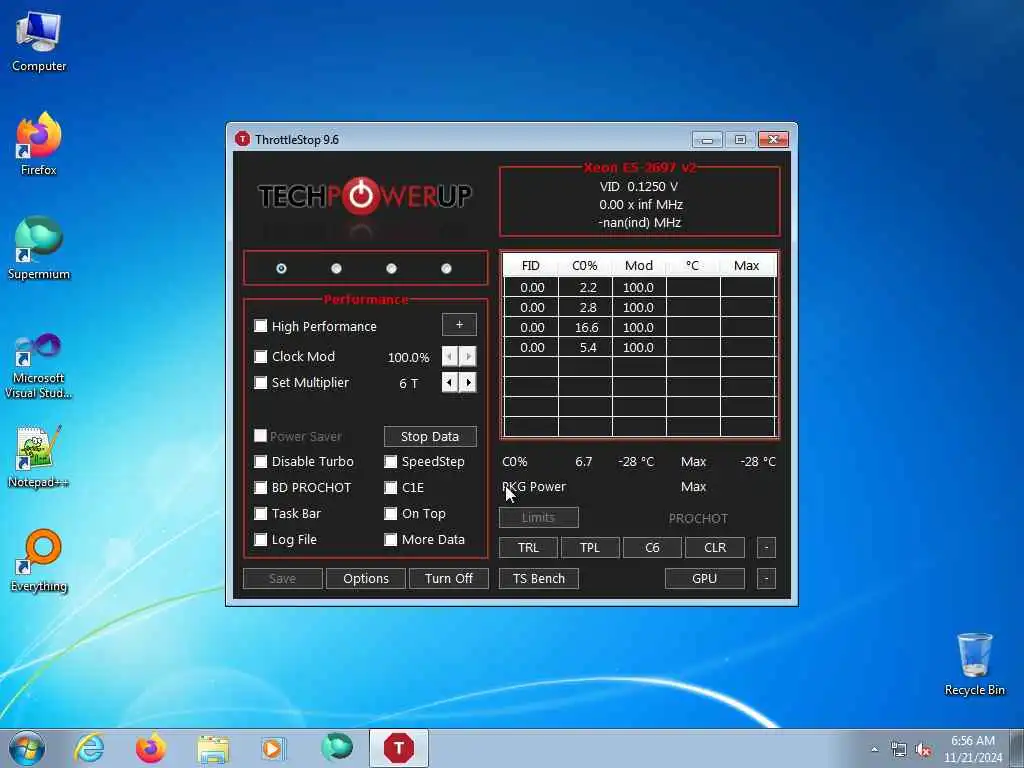Enable the On Top checkbox
This screenshot has width=1024, height=768.
(391, 513)
